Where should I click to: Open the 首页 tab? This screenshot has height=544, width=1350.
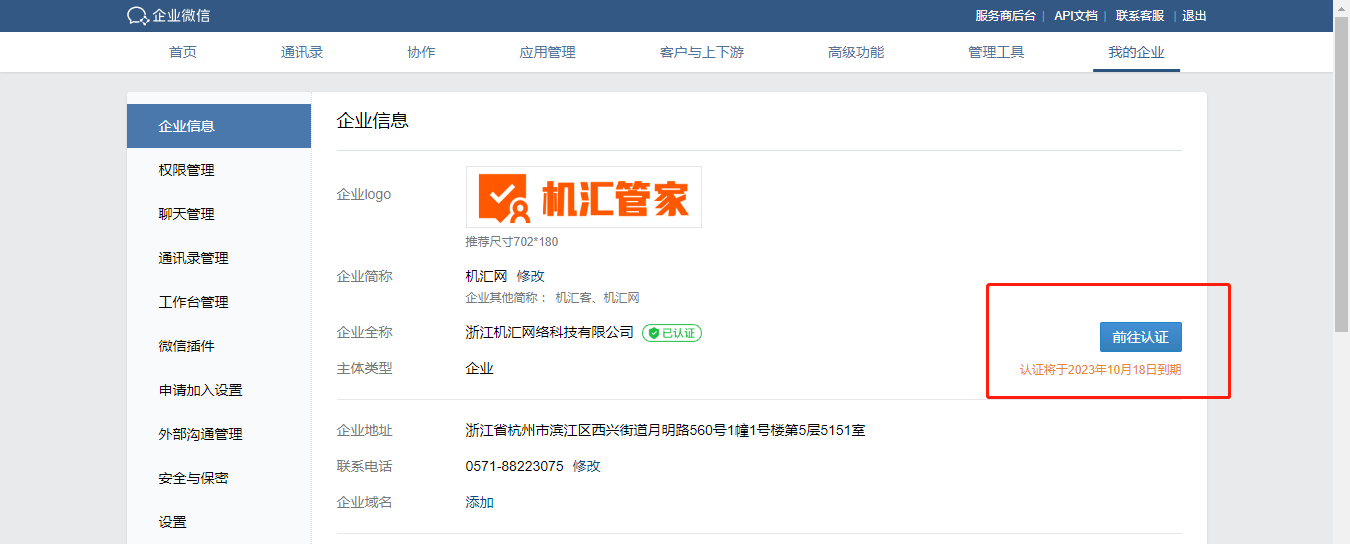tap(183, 52)
